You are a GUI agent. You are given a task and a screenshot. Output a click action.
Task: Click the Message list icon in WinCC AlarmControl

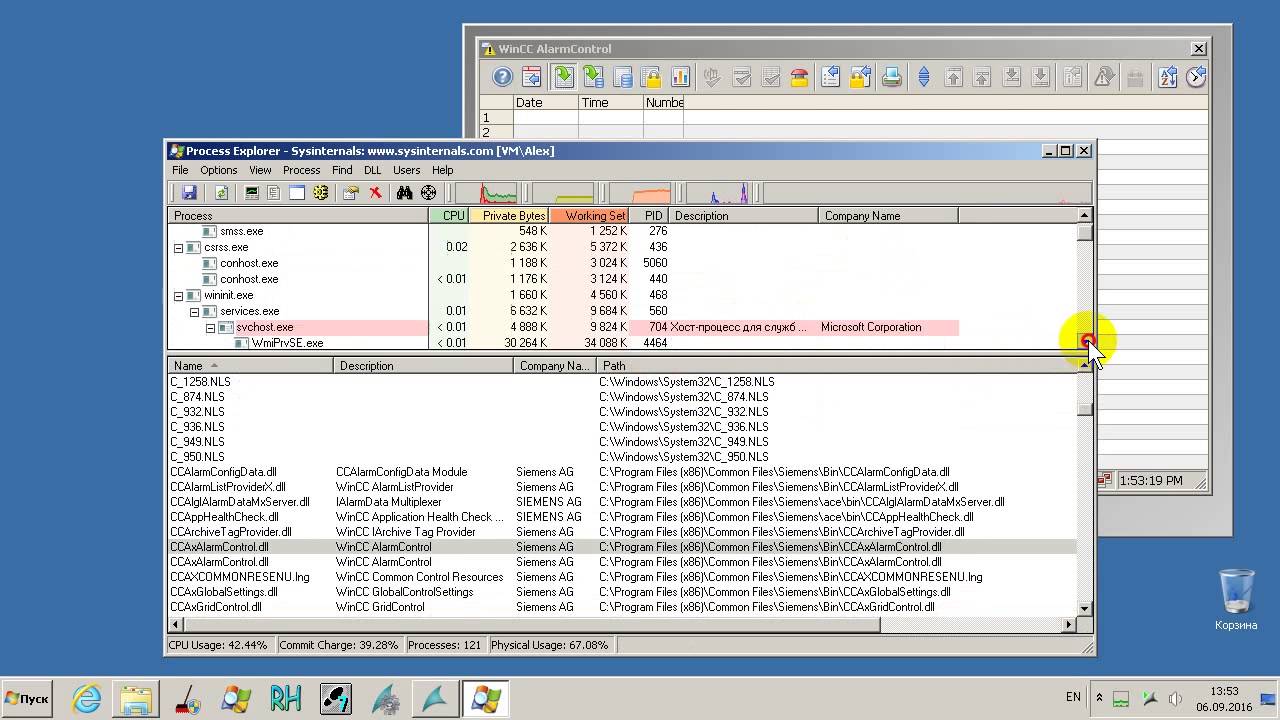pos(563,77)
